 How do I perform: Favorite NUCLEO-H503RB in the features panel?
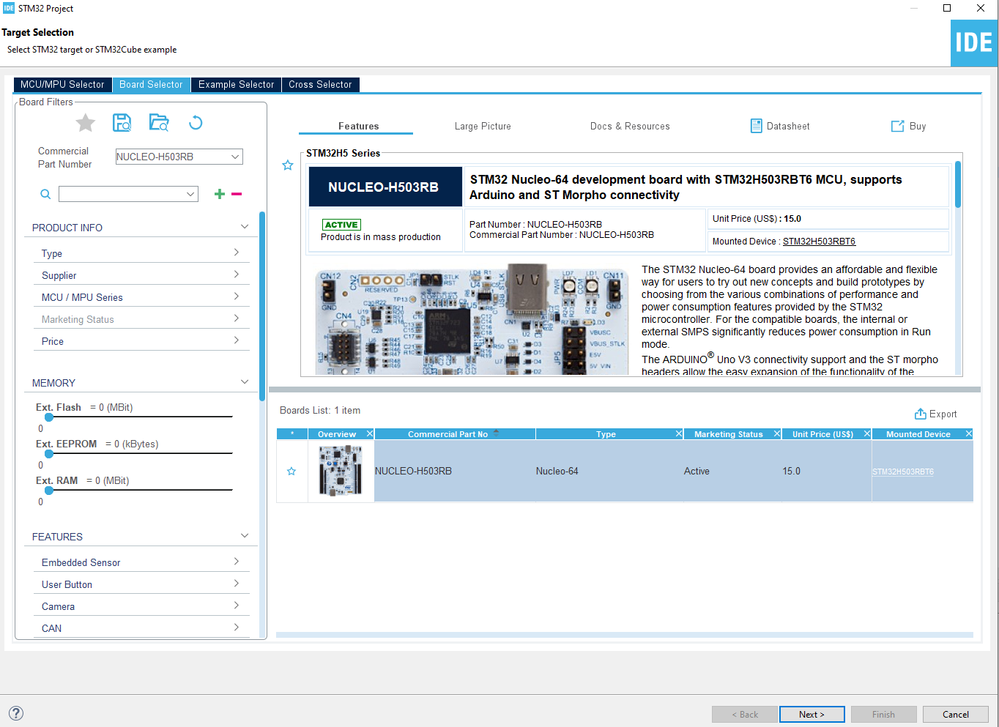click(x=287, y=166)
